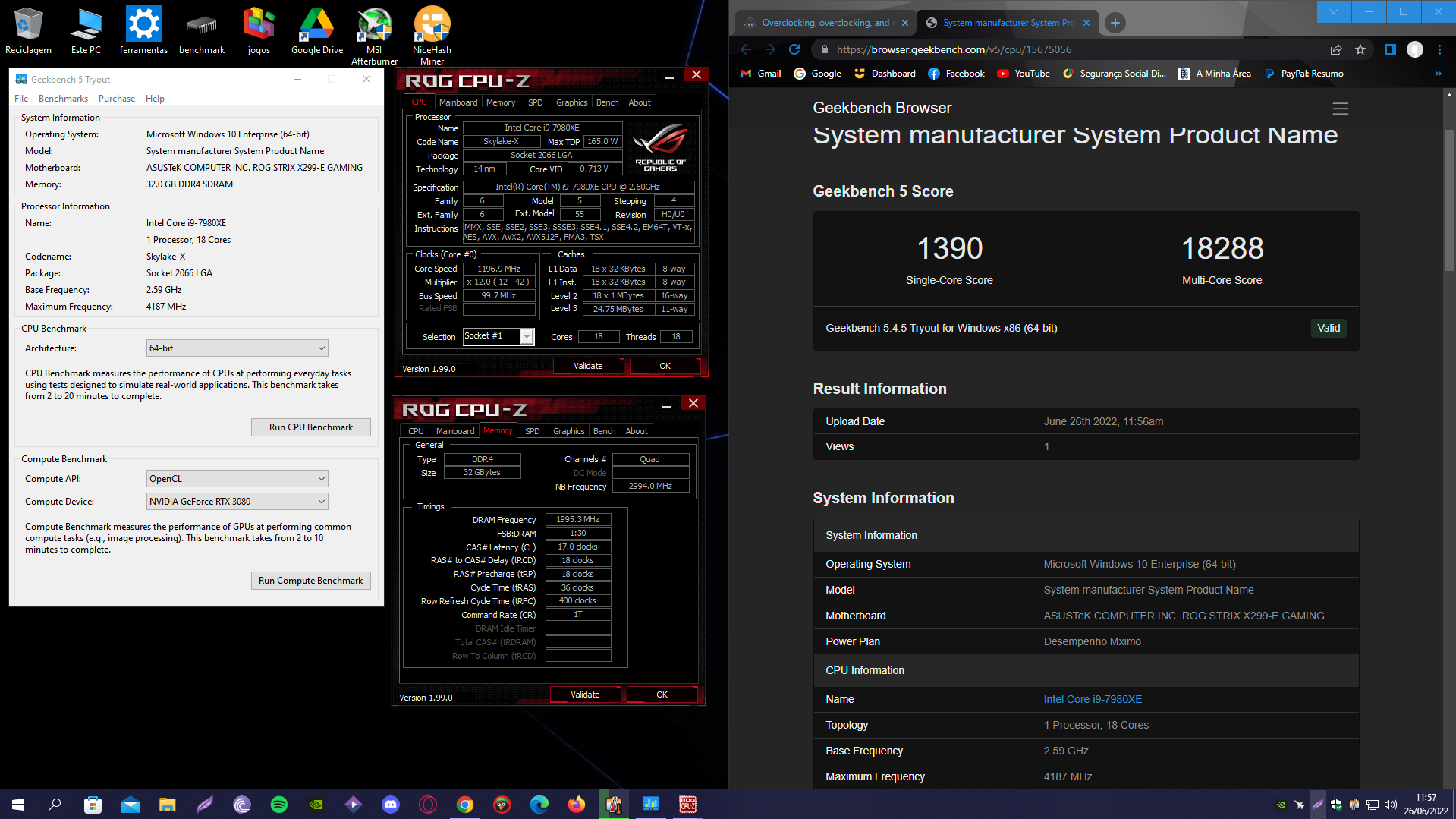Expand the Socket #1 selection dropdown

(527, 337)
